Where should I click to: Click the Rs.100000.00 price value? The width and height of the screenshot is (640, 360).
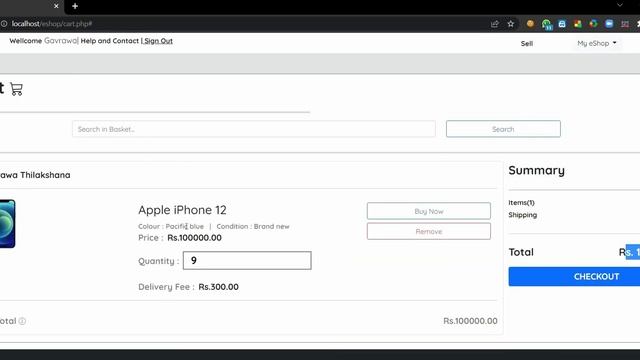click(194, 238)
